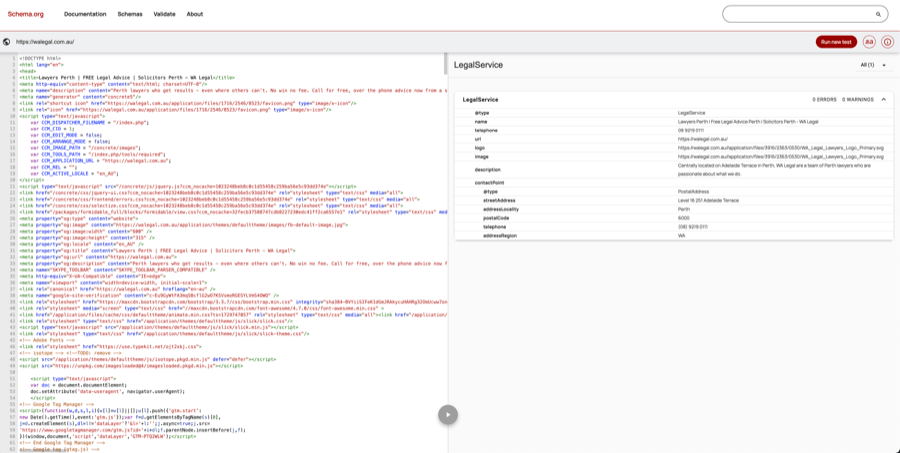Click the search magnifier icon
This screenshot has height=453, width=900.
[878, 14]
